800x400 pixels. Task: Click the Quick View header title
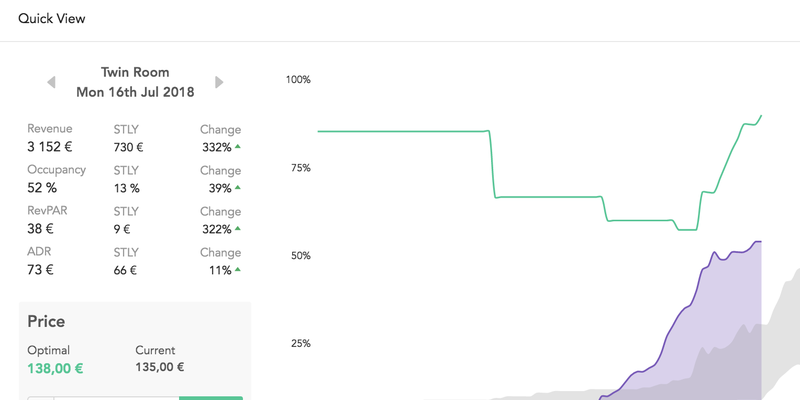(x=52, y=19)
